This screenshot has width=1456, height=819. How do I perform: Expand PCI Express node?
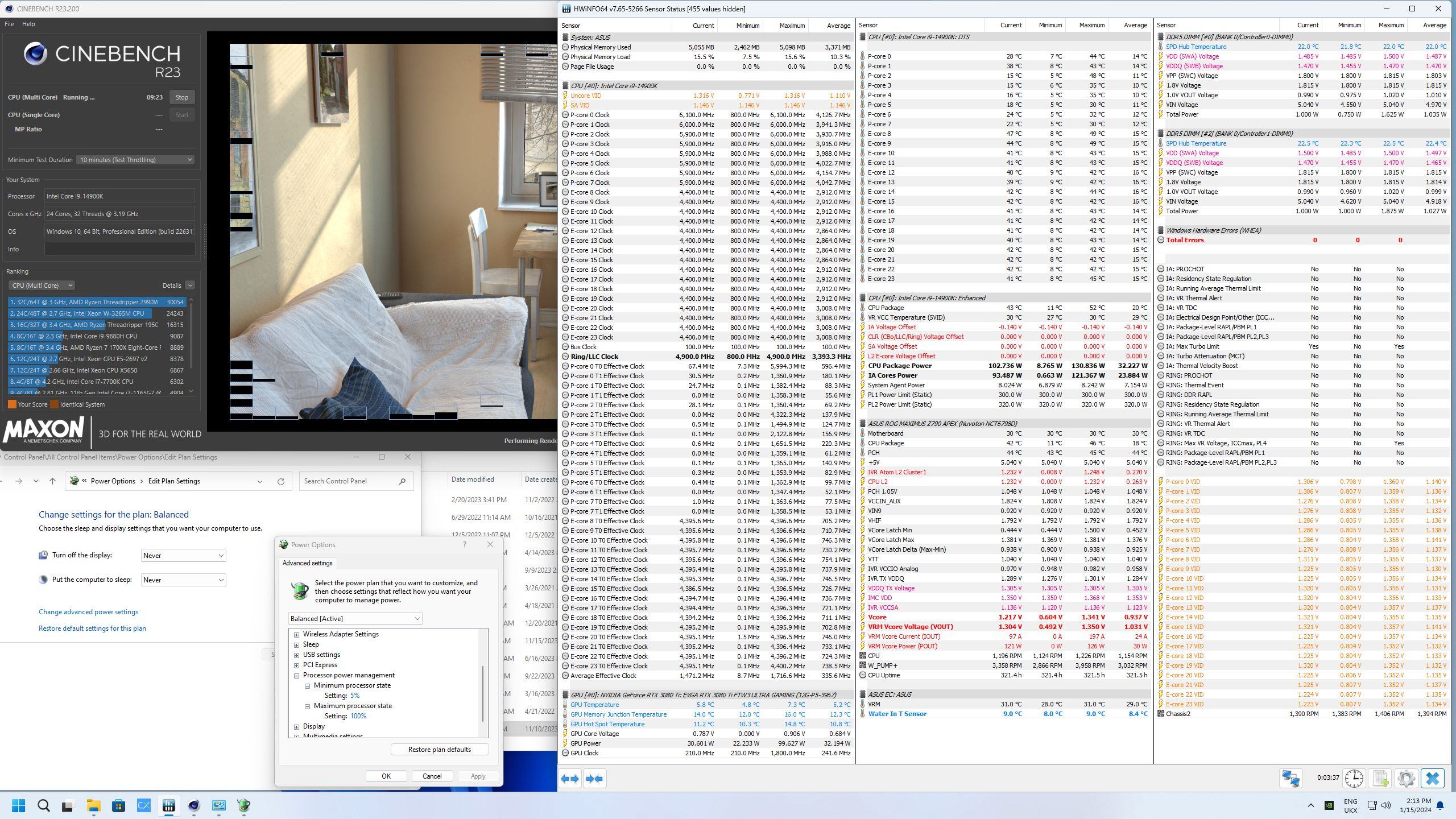coord(296,665)
